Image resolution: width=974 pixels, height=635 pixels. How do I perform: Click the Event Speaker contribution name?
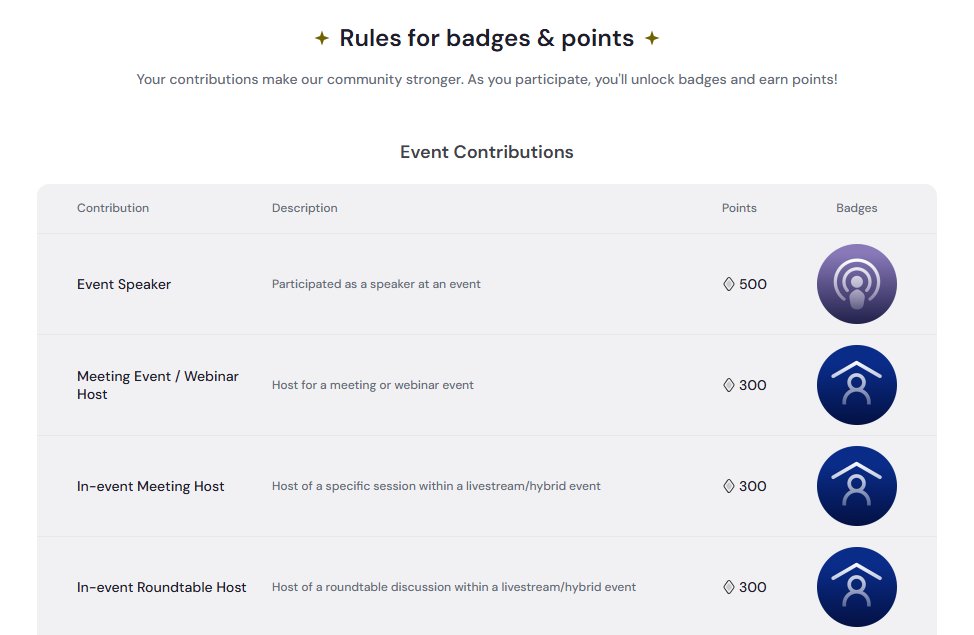(x=124, y=285)
